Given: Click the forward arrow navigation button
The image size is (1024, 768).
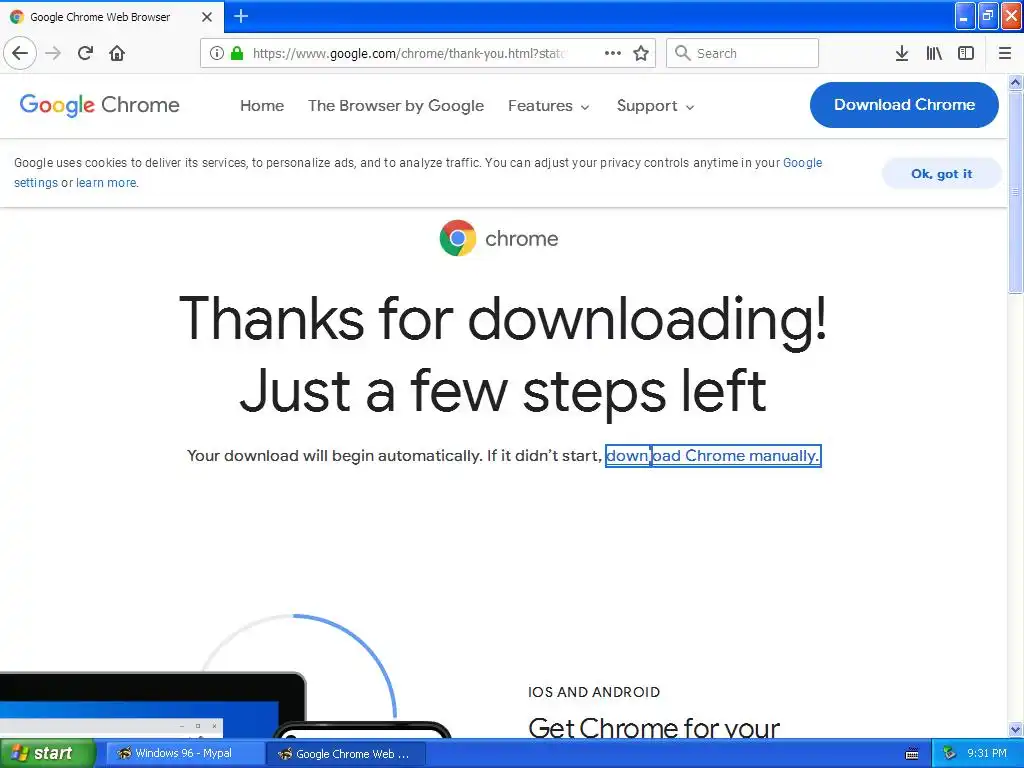Looking at the screenshot, I should (53, 53).
